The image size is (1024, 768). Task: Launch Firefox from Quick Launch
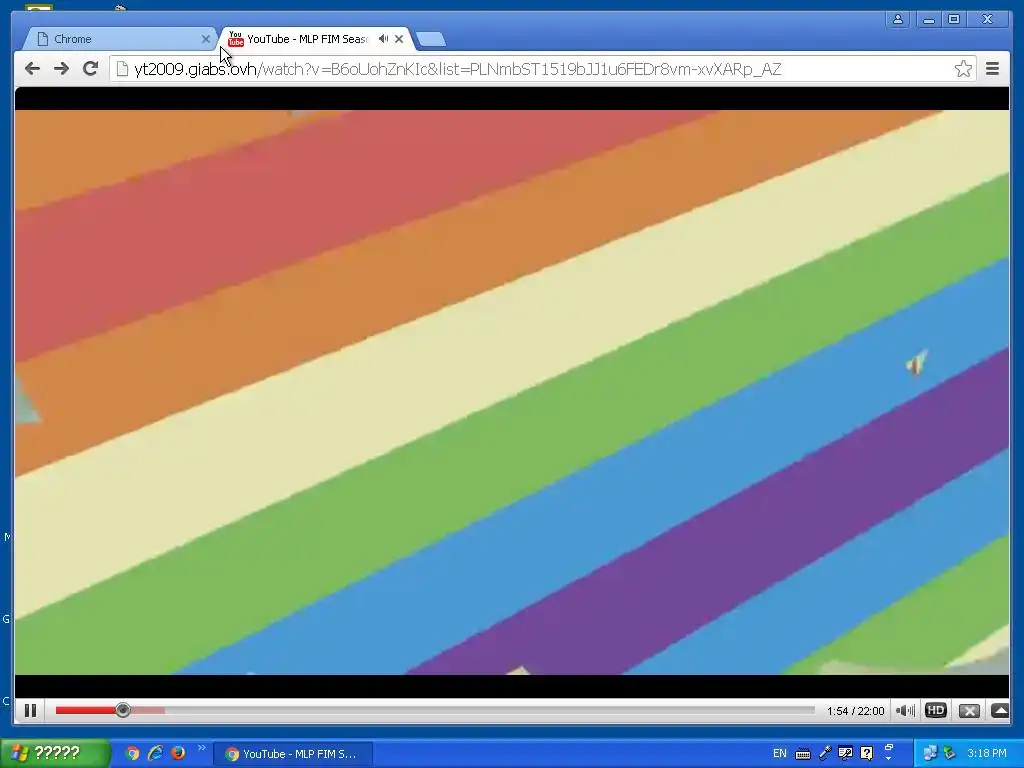coord(178,754)
